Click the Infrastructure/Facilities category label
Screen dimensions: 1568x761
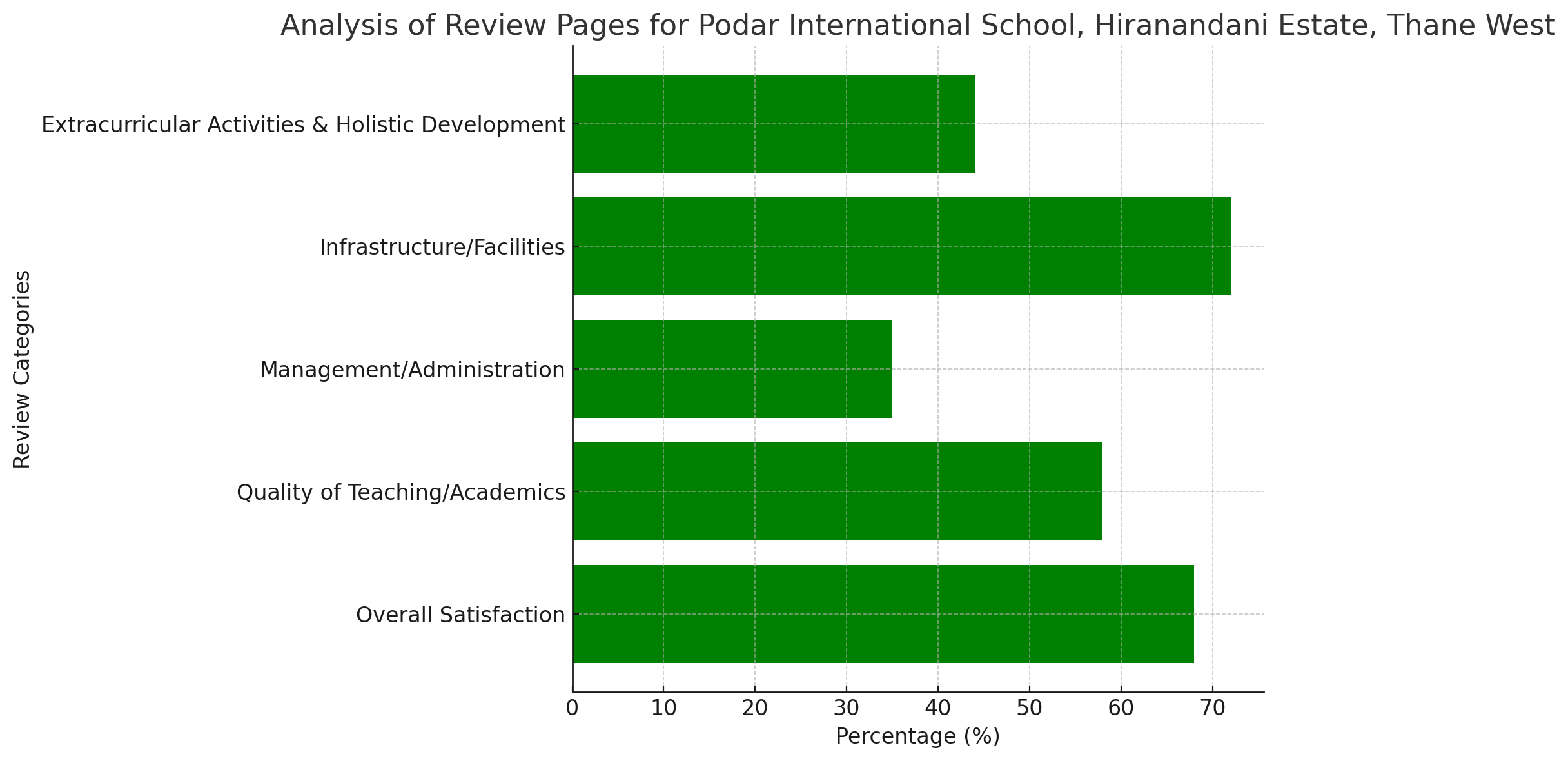[441, 246]
